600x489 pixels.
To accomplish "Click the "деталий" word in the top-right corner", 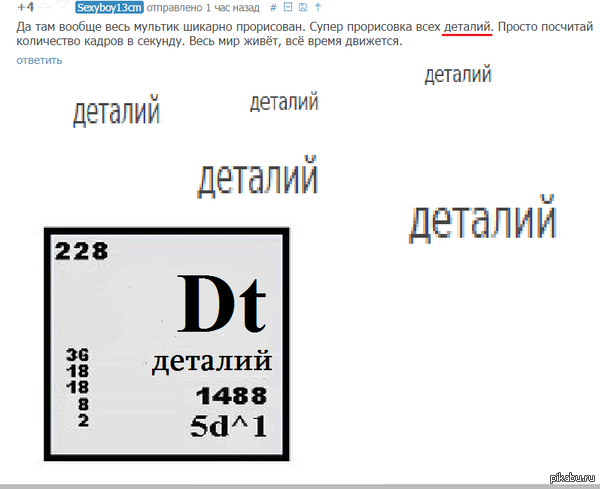I will coord(457,75).
